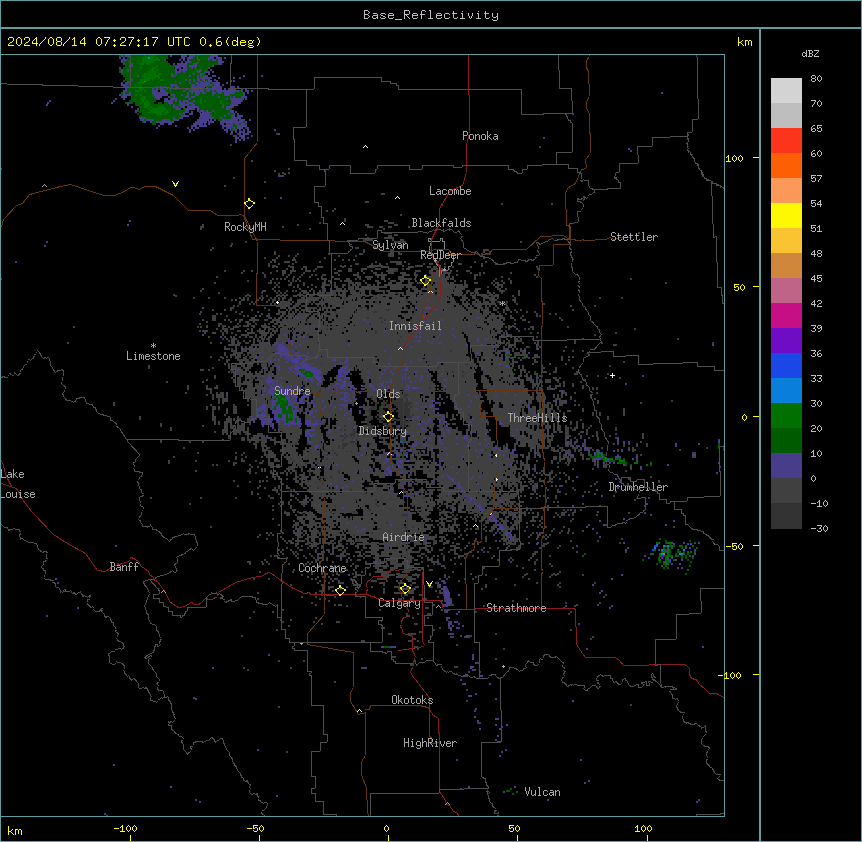Click the Cochrane town label
862x842 pixels.
[322, 568]
